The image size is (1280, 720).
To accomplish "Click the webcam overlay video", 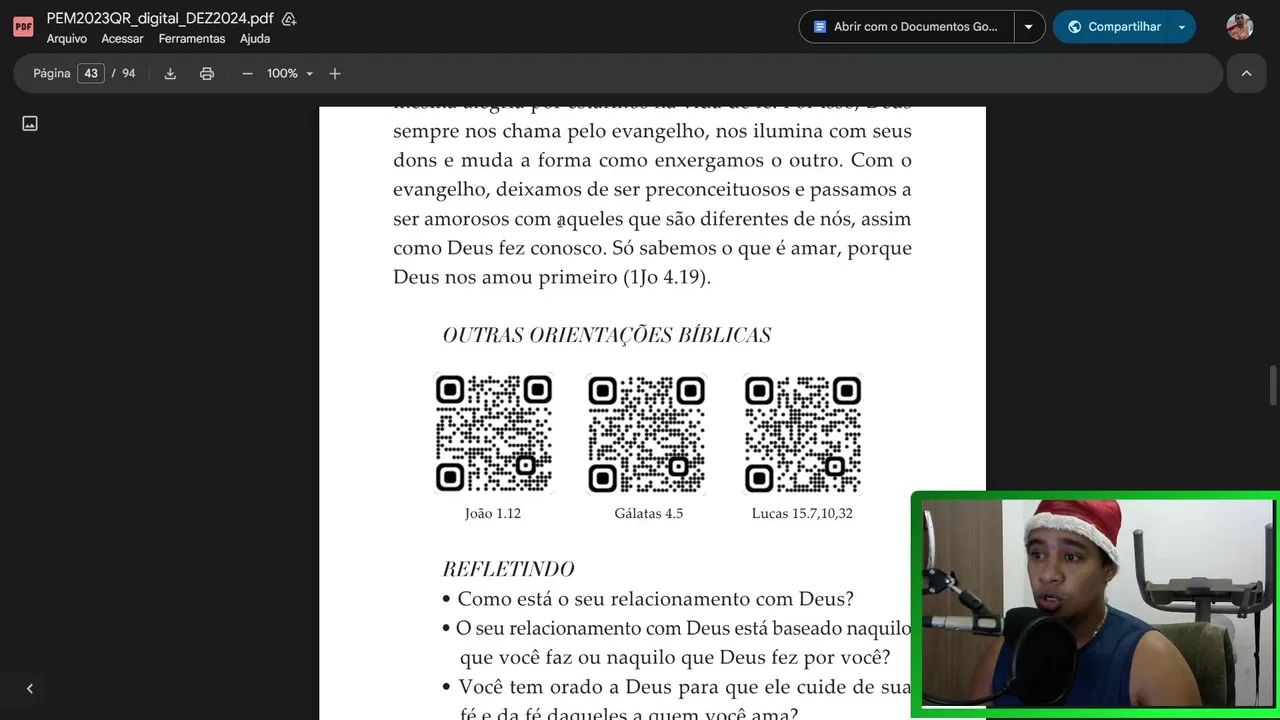I will click(1096, 604).
